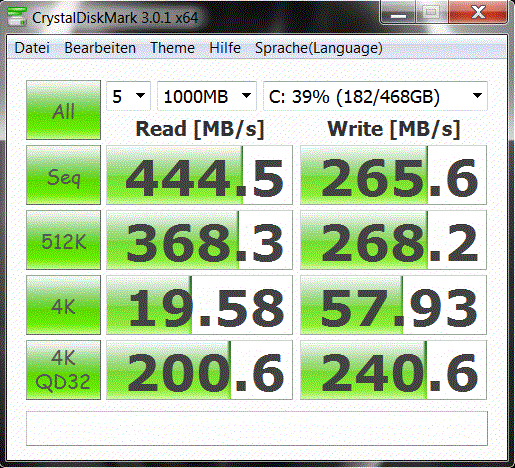This screenshot has height=468, width=515.
Task: Open the Sprache(Language) menu
Action: click(x=318, y=48)
